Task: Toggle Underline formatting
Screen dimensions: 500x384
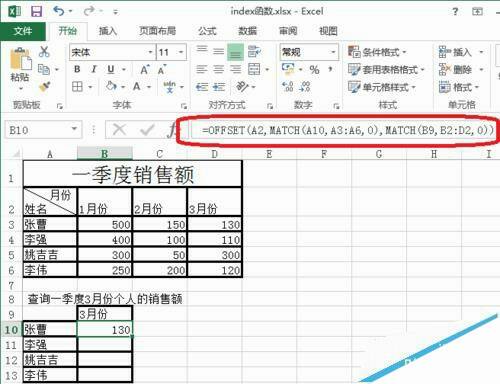Action: 111,69
